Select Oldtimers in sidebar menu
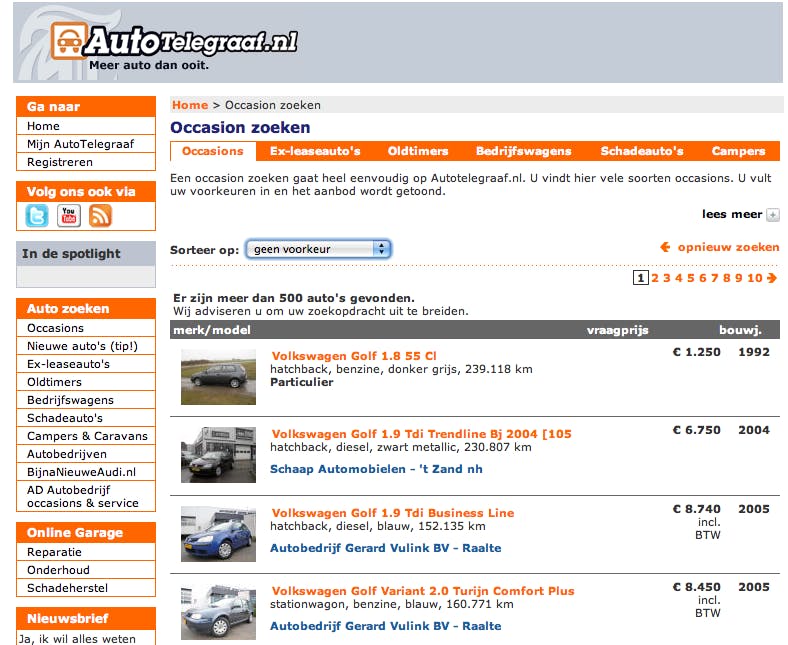Screen dimensions: 788x645 (86, 383)
